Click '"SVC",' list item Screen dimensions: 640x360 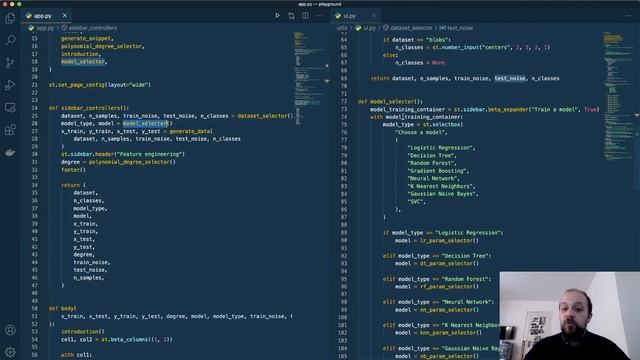pyautogui.click(x=416, y=202)
